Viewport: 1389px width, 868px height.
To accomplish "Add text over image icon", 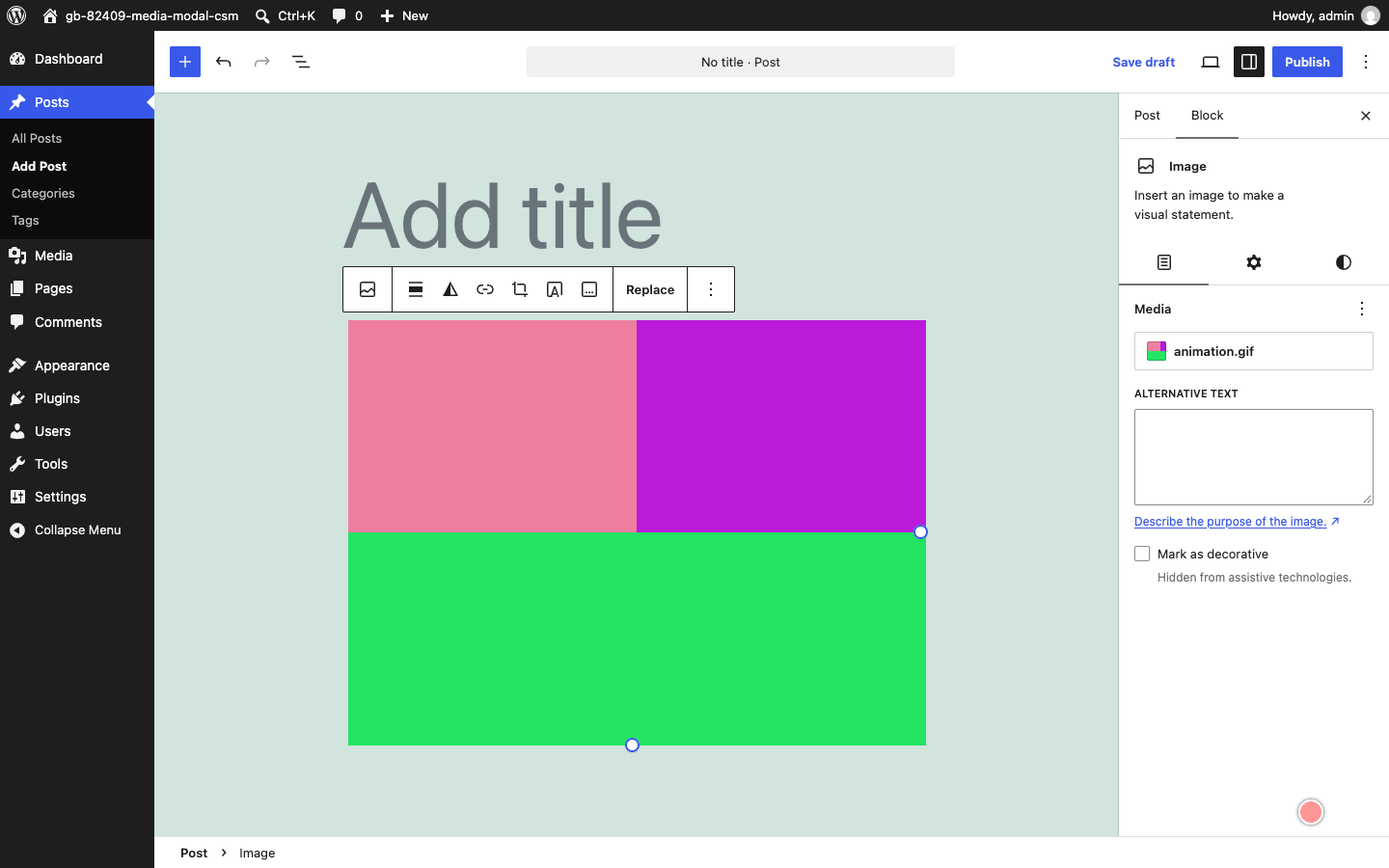I will tap(555, 289).
